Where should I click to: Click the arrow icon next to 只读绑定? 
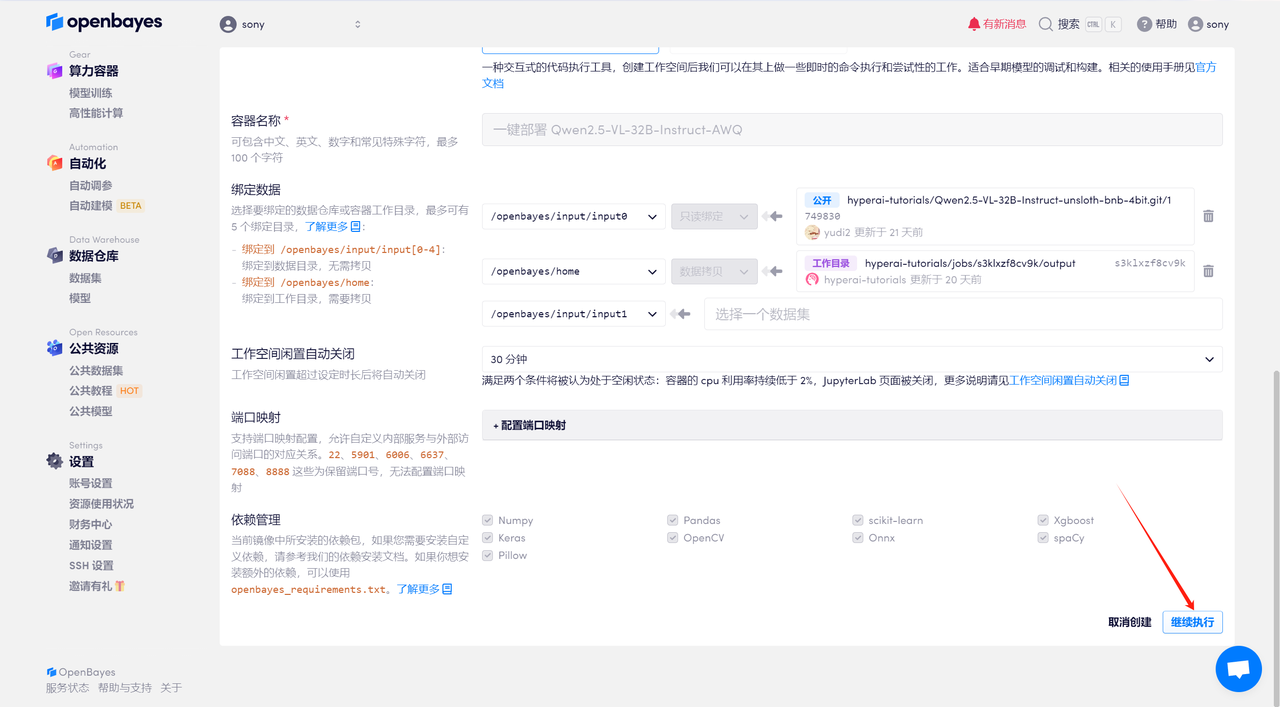[x=772, y=216]
